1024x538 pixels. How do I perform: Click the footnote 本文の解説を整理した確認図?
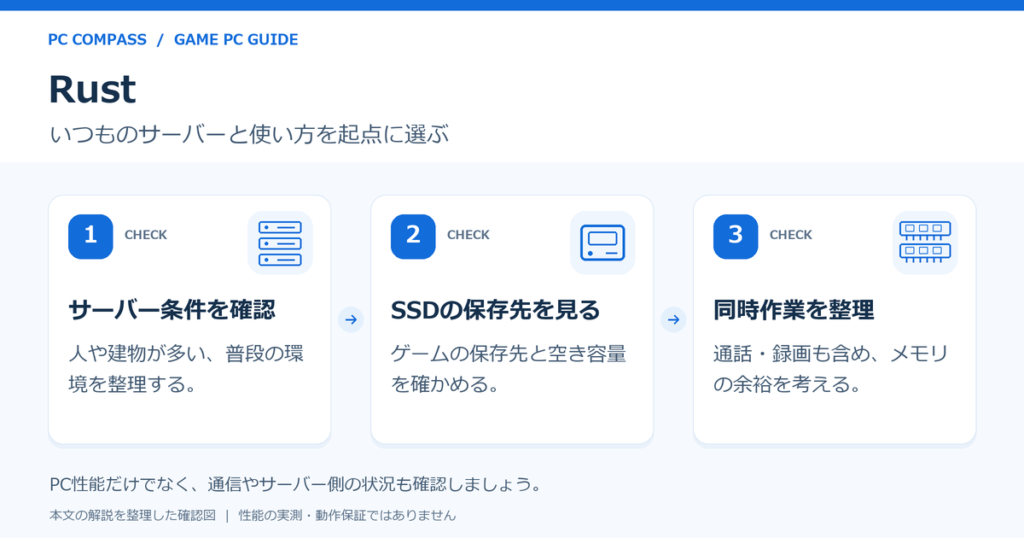point(133,516)
